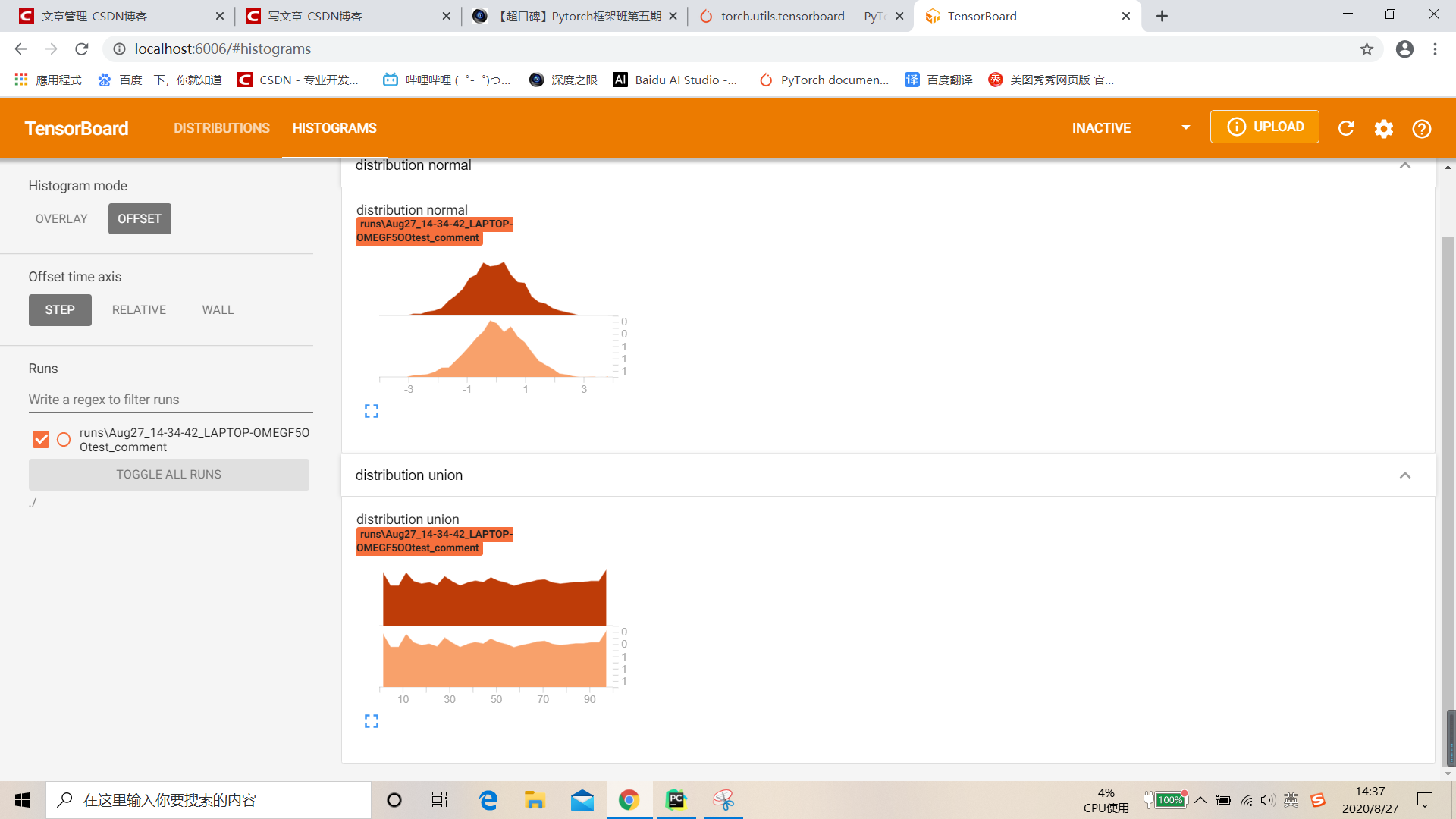Expand distribution normal histogram fullscreen
Screen dimensions: 1456x819
371,410
